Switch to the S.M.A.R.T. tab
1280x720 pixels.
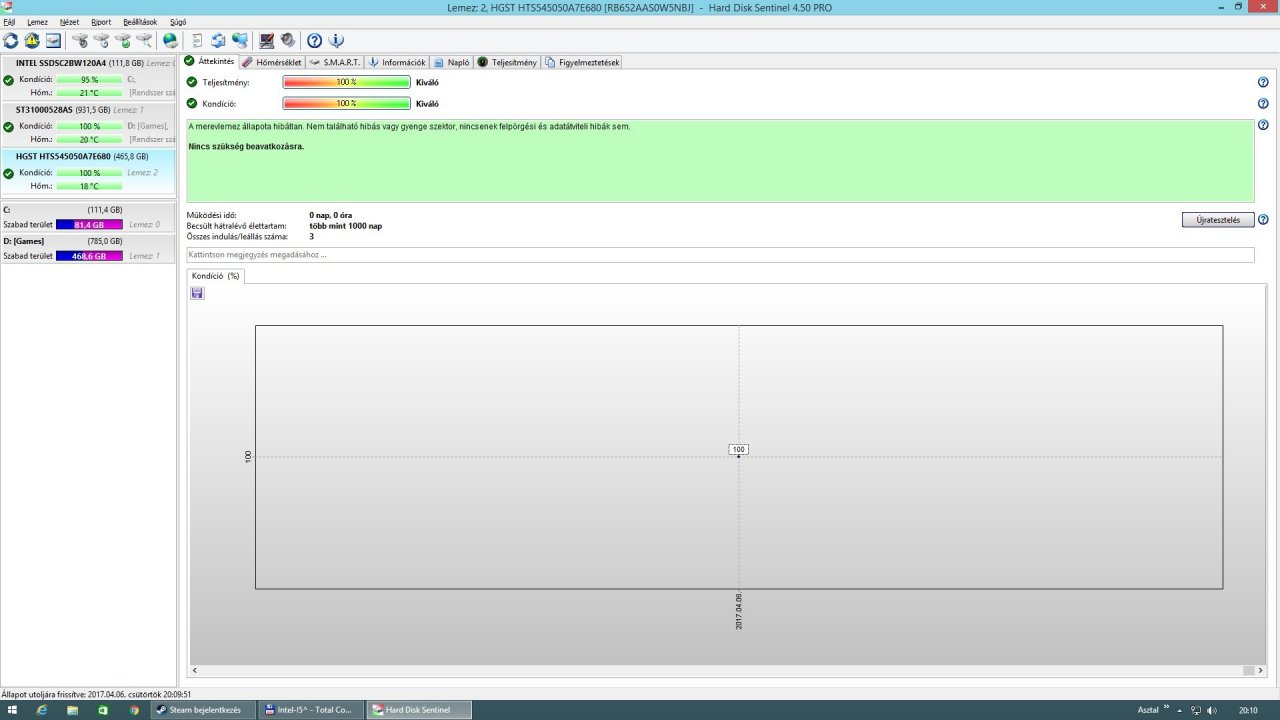pyautogui.click(x=334, y=62)
